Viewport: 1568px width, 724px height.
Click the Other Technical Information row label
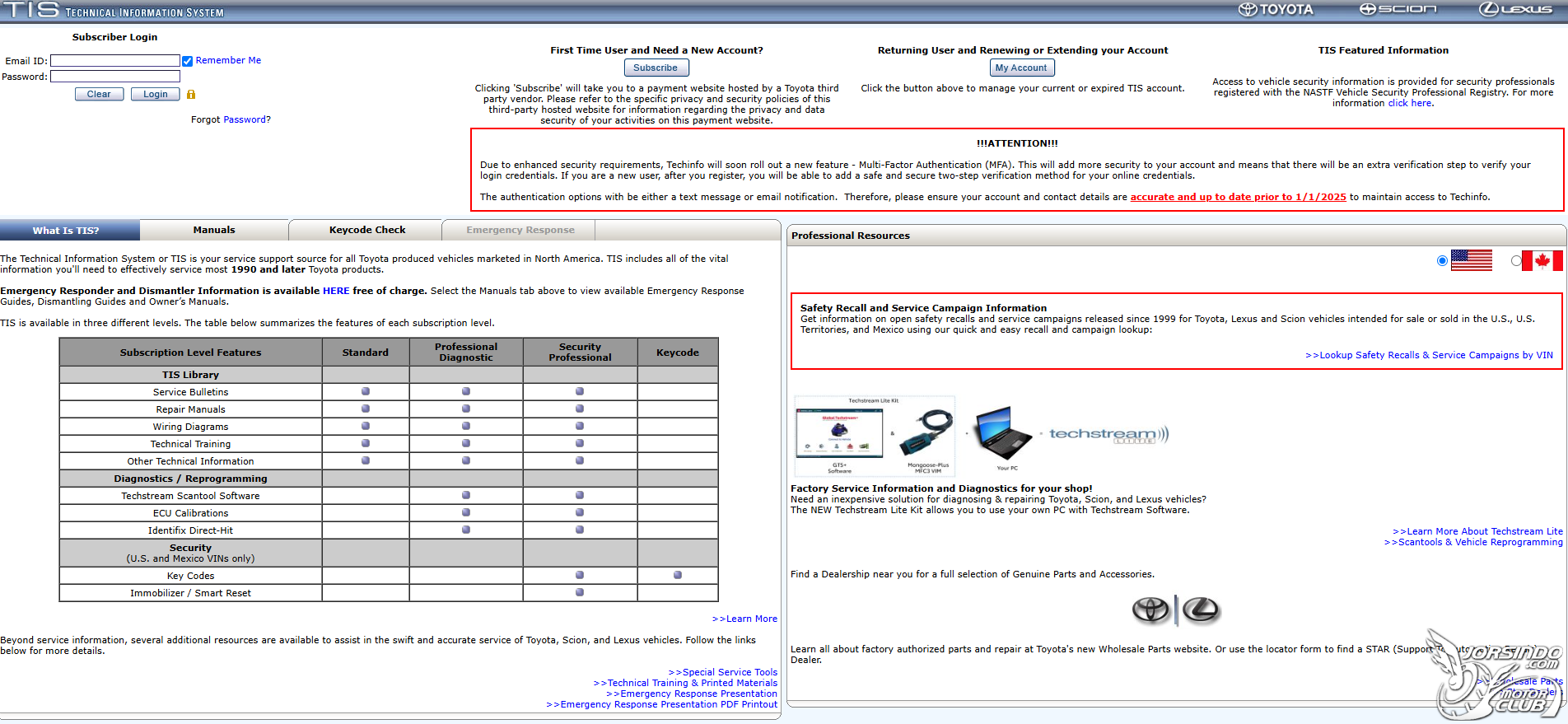[x=190, y=462]
